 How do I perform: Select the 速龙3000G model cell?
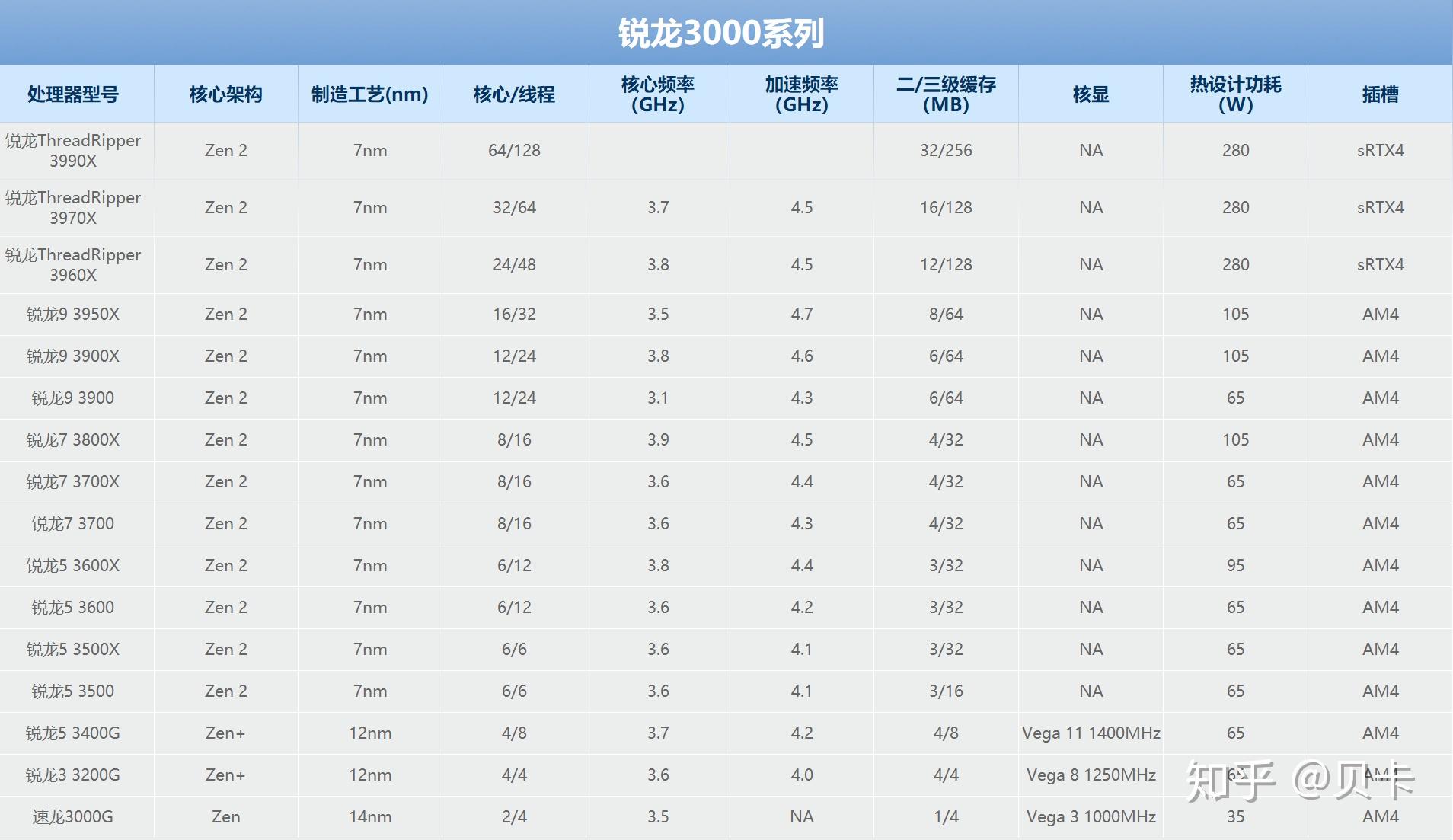coord(73,817)
